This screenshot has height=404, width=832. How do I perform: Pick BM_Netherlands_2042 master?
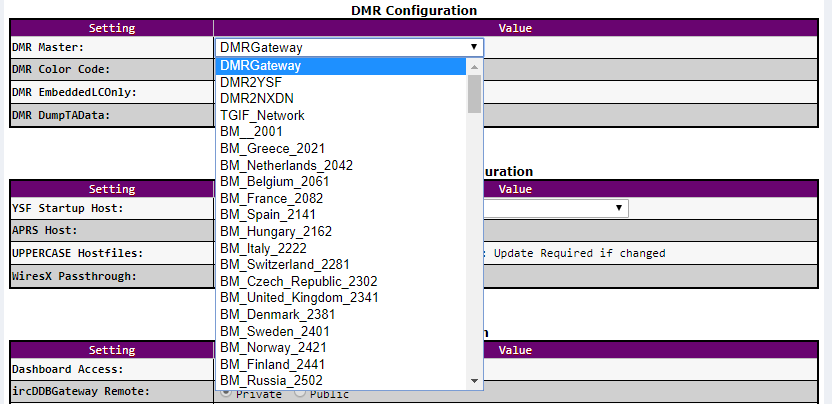coord(342,165)
